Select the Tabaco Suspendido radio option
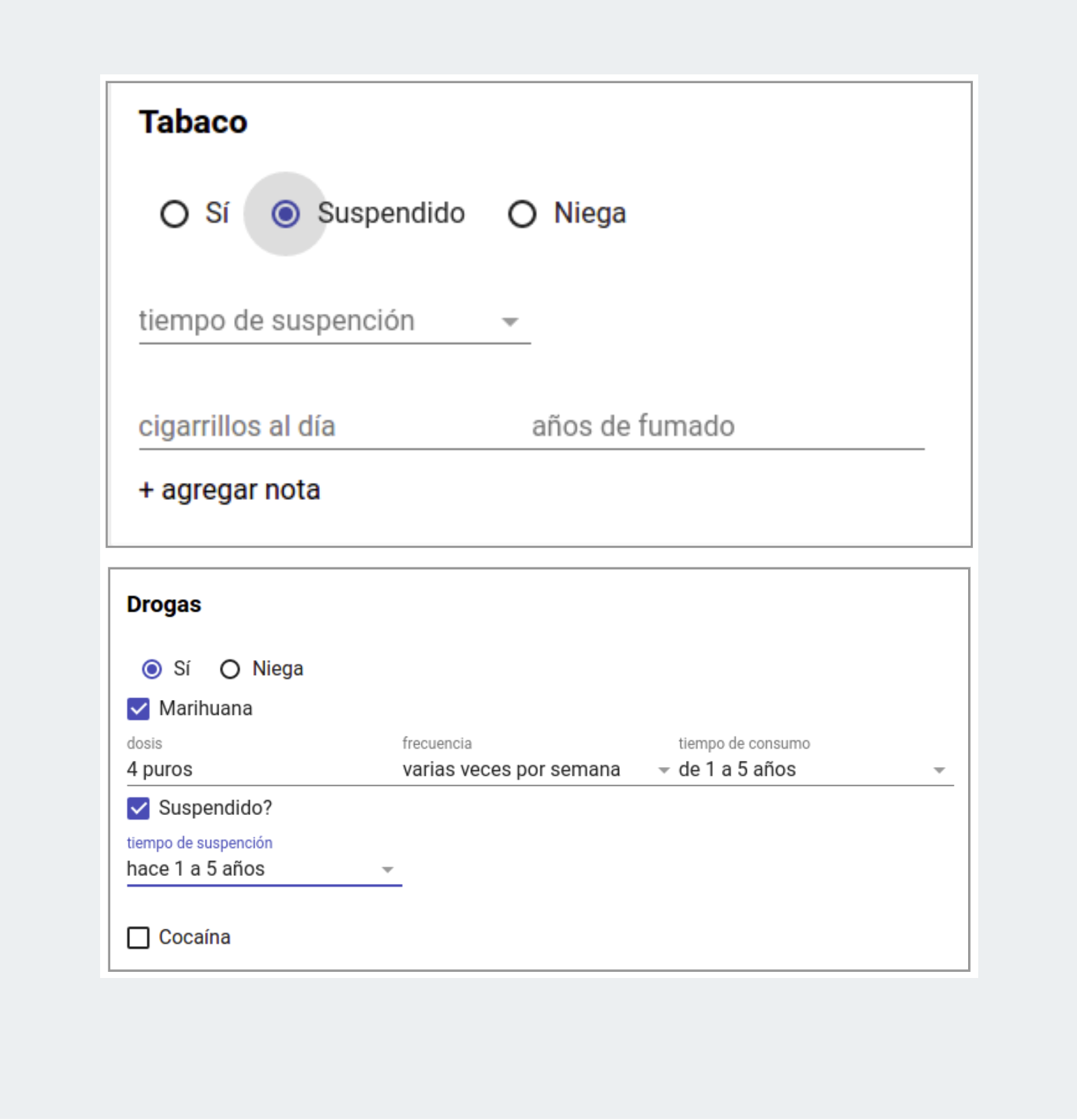This screenshot has height=1120, width=1077. point(285,214)
